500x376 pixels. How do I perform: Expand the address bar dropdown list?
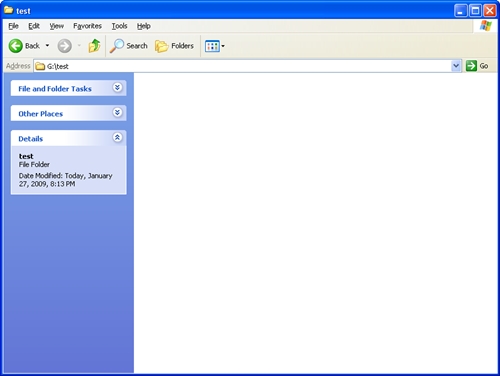click(x=456, y=66)
